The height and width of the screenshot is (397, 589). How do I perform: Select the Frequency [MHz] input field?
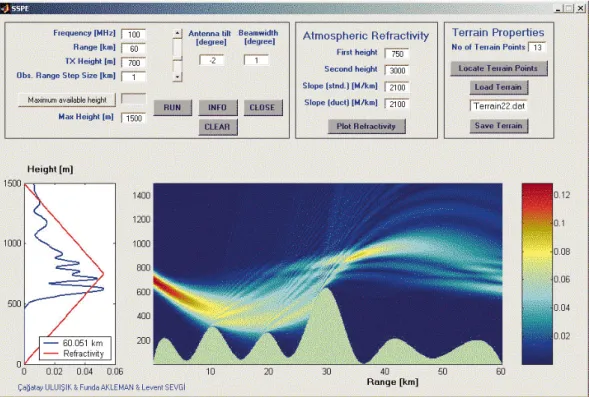click(x=133, y=35)
